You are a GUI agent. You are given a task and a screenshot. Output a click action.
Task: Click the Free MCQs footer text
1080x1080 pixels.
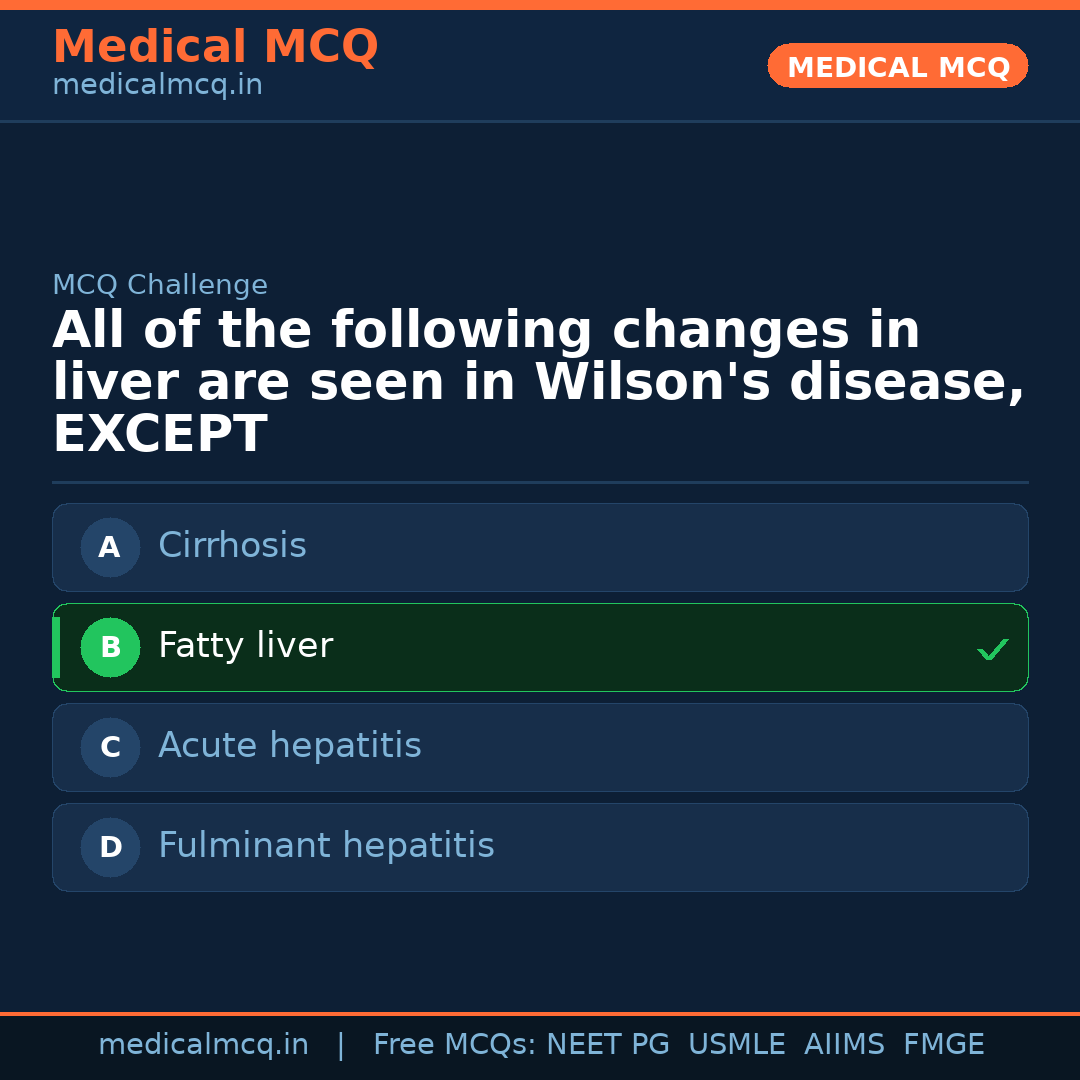point(454,1045)
